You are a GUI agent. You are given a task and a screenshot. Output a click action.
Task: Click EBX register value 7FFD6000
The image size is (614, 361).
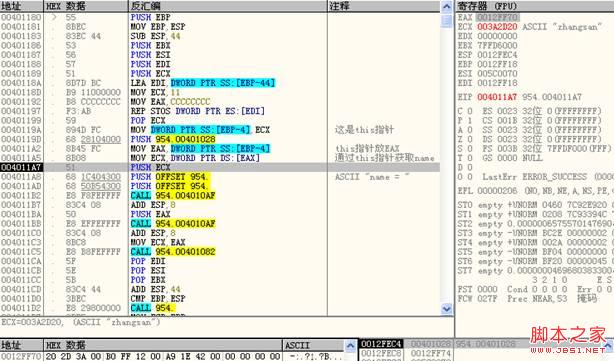tap(497, 45)
